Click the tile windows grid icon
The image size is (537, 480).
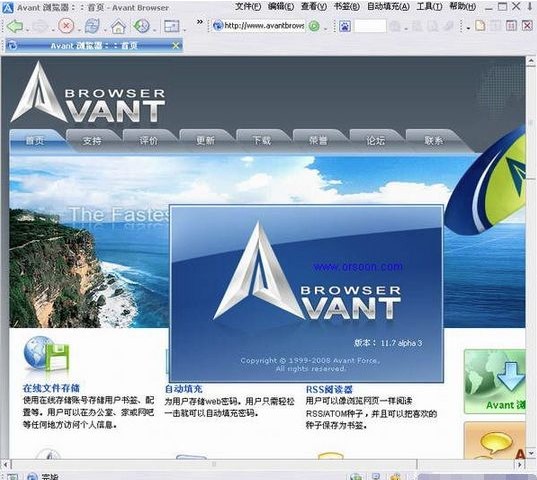(x=511, y=26)
